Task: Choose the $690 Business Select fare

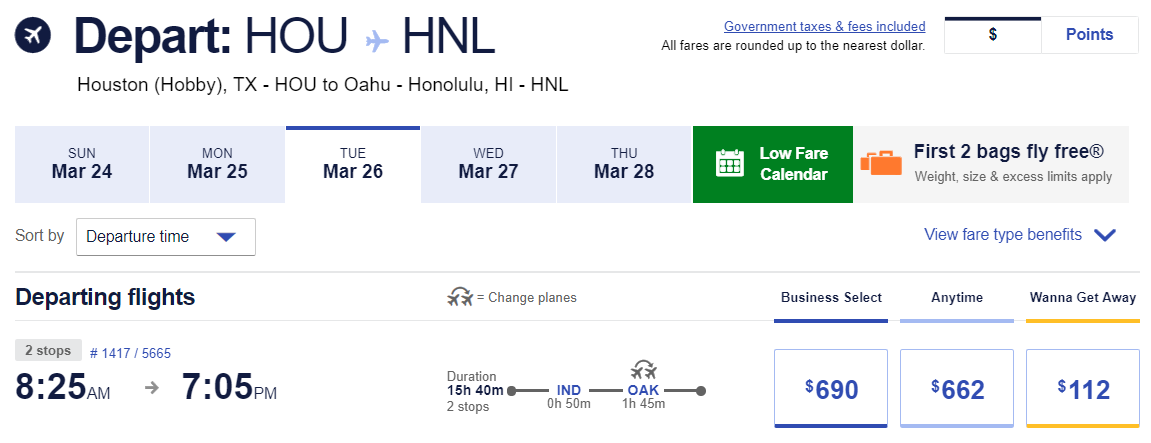Action: point(831,388)
